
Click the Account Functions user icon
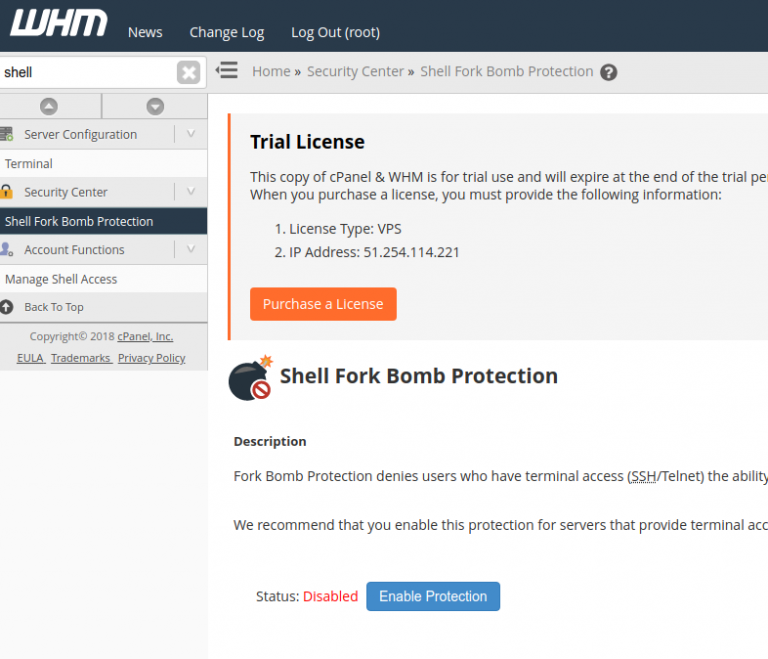coord(7,250)
